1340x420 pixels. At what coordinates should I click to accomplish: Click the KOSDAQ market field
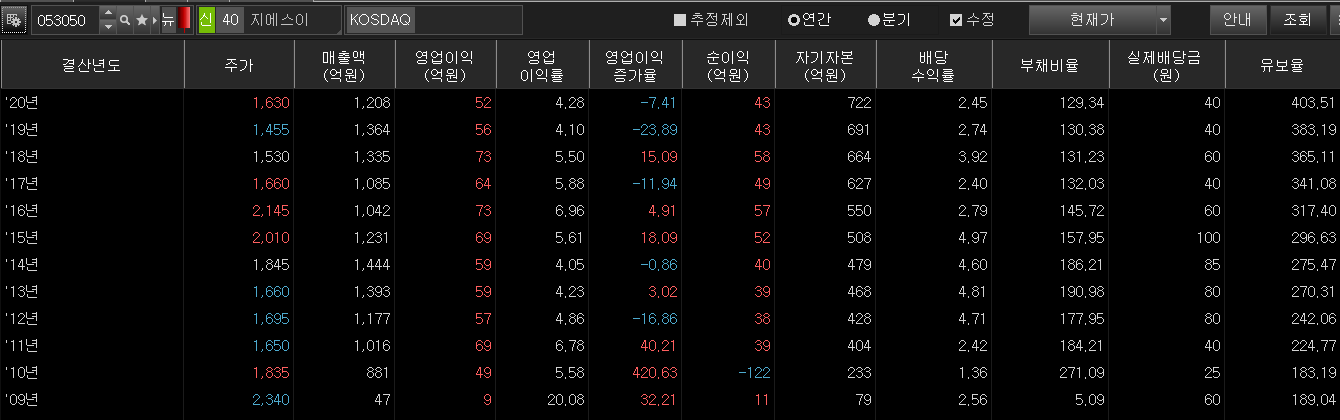(433, 20)
